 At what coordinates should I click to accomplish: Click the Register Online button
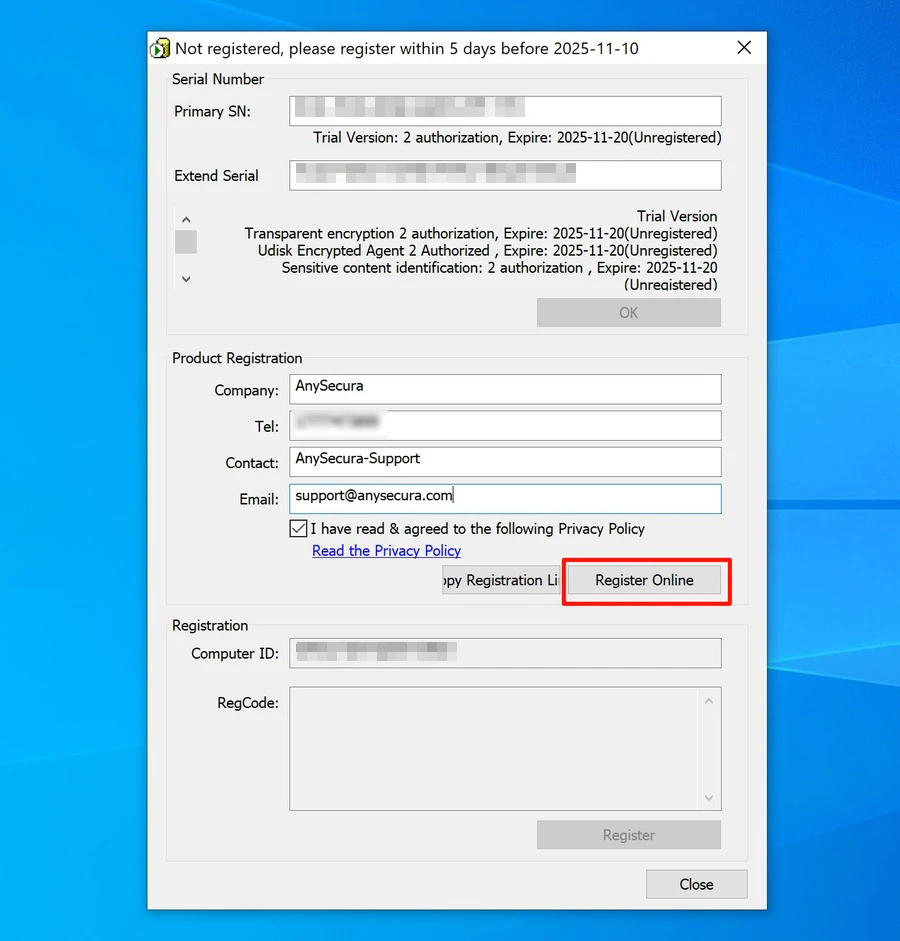coord(644,580)
